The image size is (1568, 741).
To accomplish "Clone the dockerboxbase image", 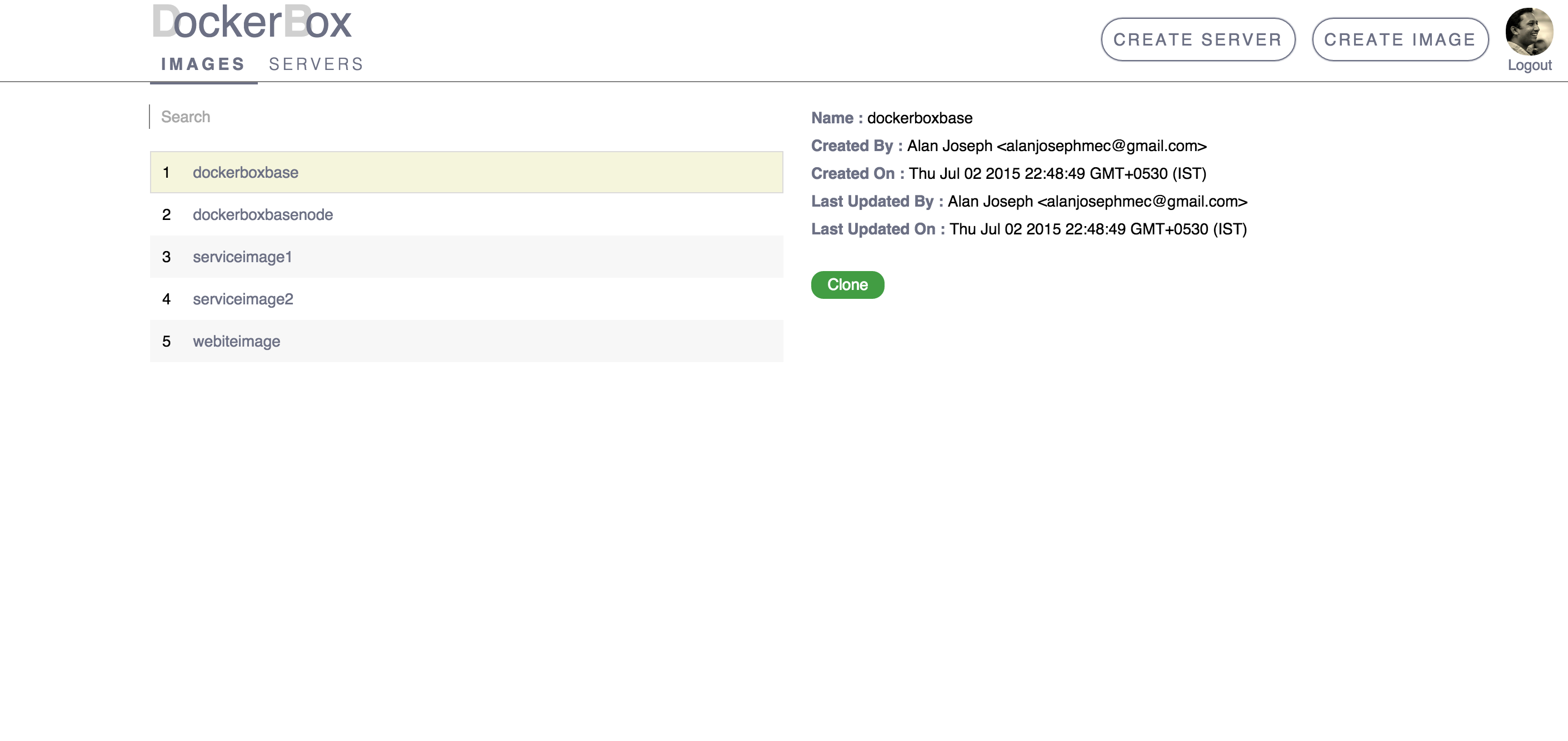I will 847,285.
